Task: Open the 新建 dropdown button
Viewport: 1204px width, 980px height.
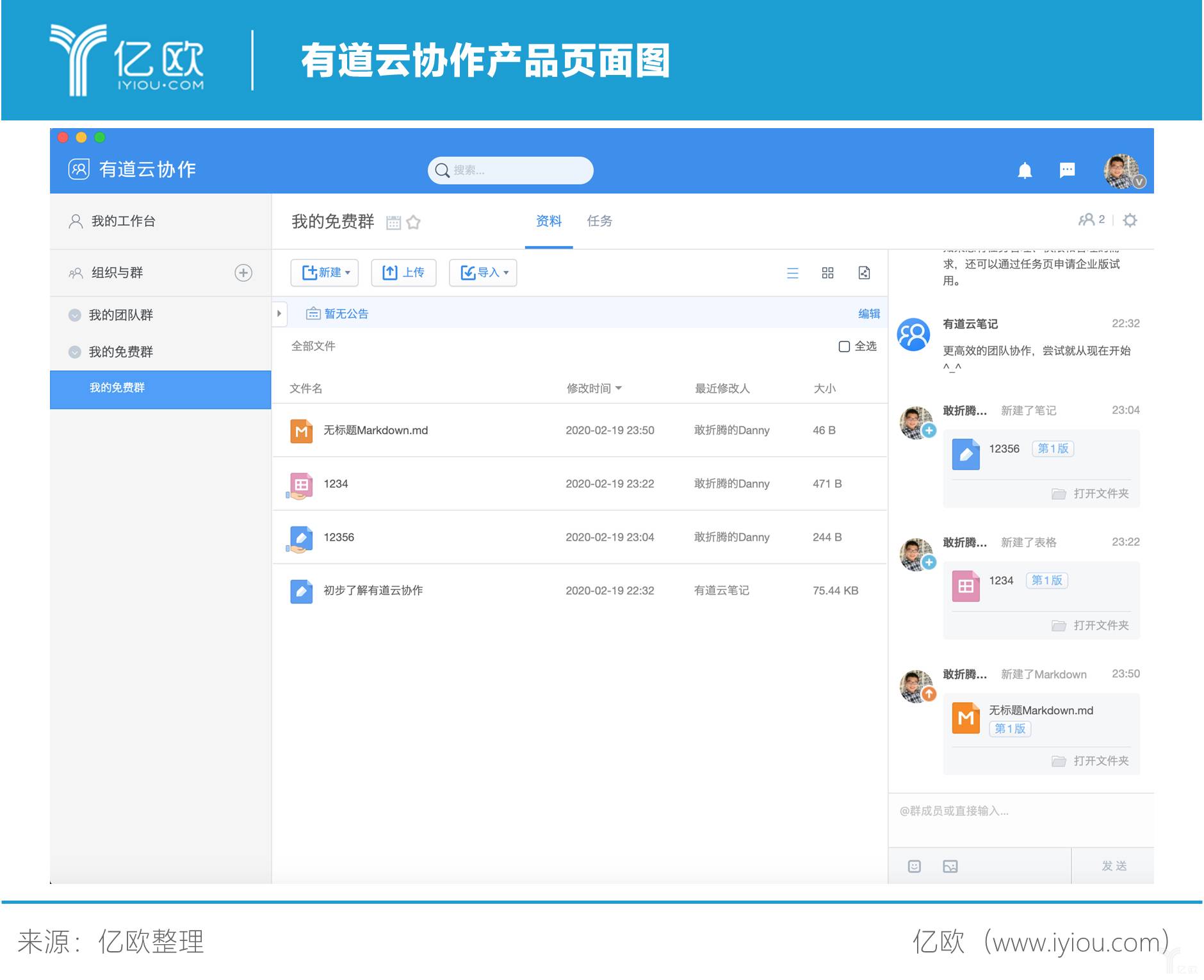Action: (x=325, y=273)
